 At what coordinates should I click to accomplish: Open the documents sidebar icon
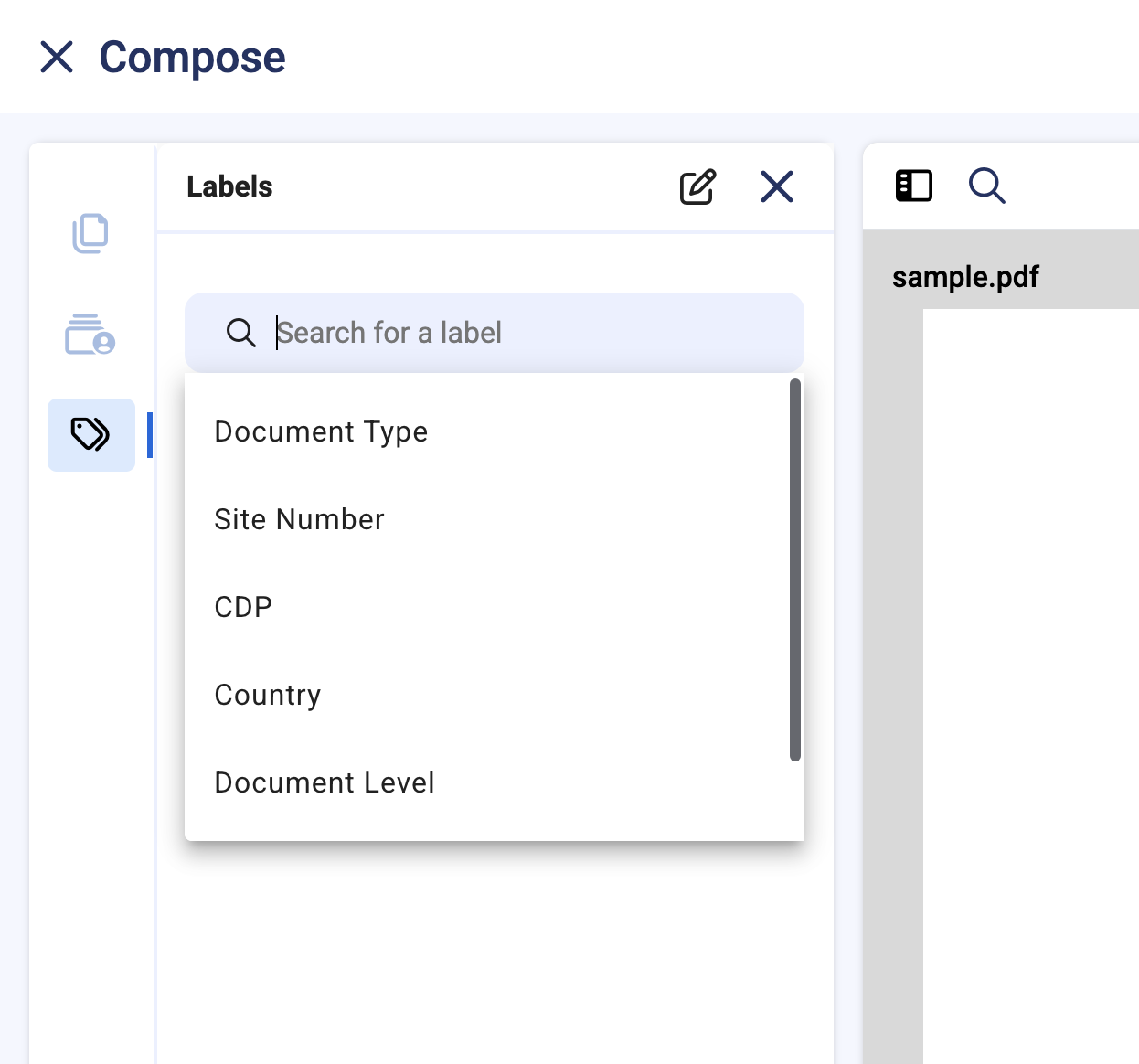coord(90,234)
